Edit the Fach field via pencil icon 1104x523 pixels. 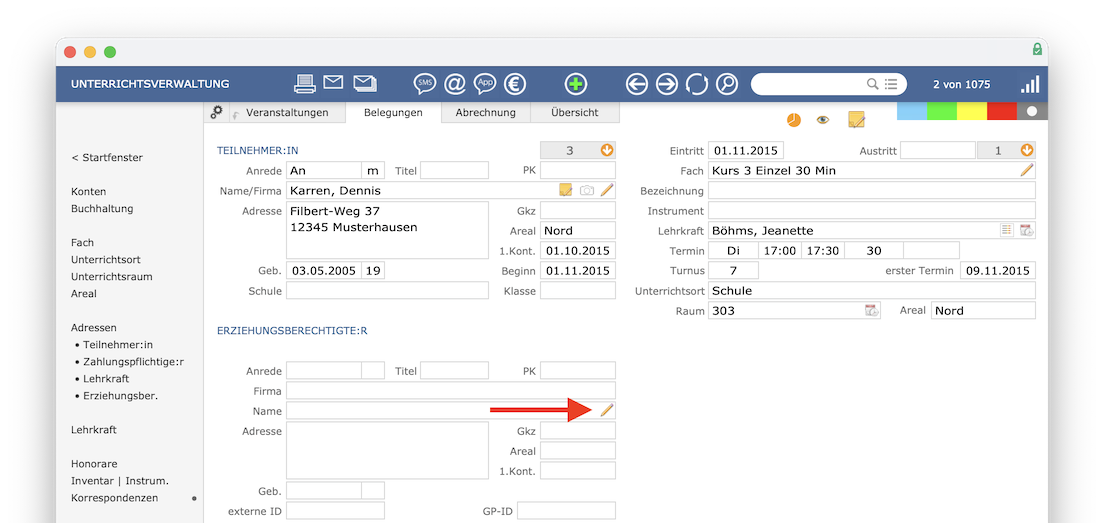click(x=1027, y=170)
